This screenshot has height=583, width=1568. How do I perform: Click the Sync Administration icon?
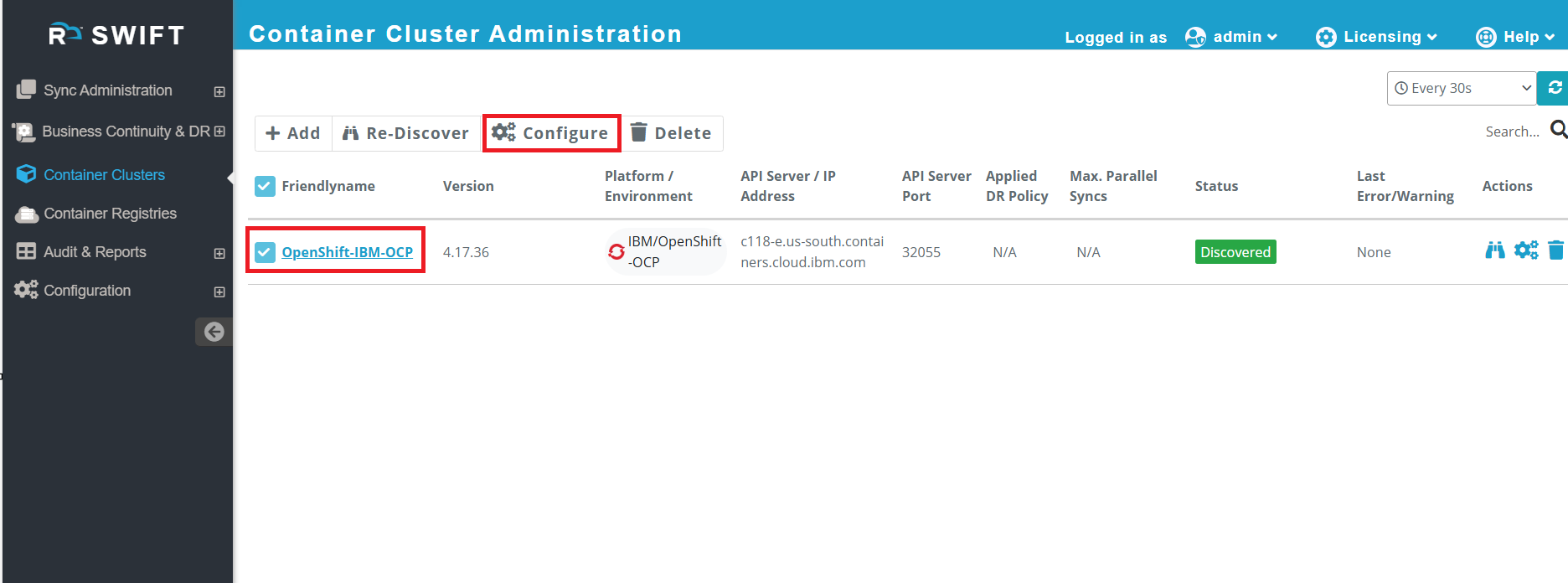[26, 89]
